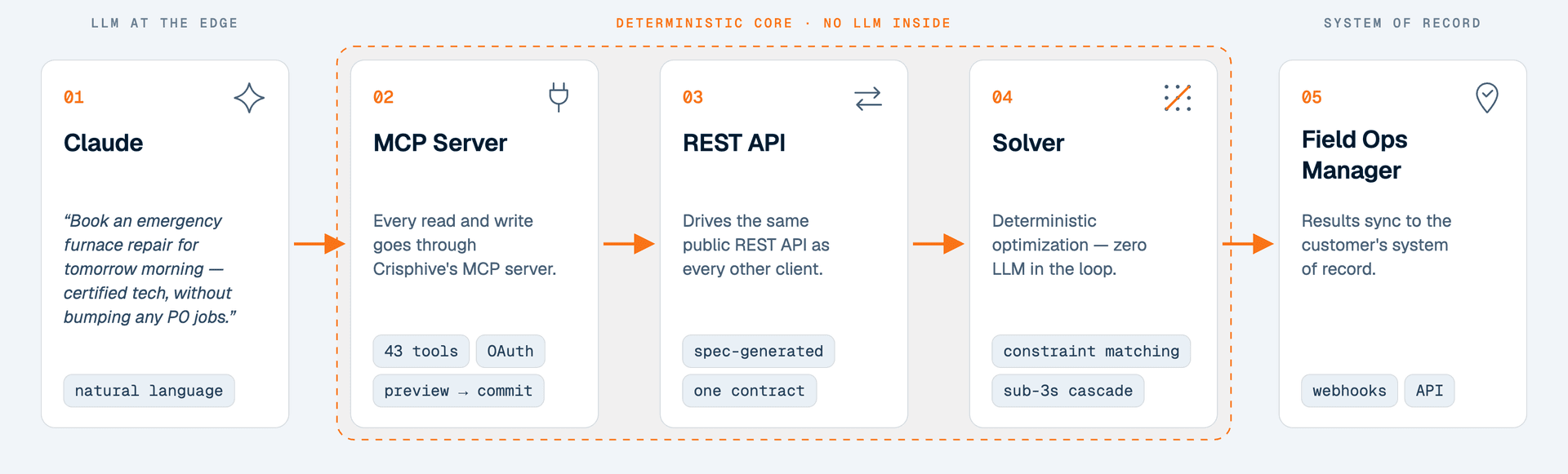Click the location pin icon on Field Ops Manager card

pyautogui.click(x=1487, y=98)
